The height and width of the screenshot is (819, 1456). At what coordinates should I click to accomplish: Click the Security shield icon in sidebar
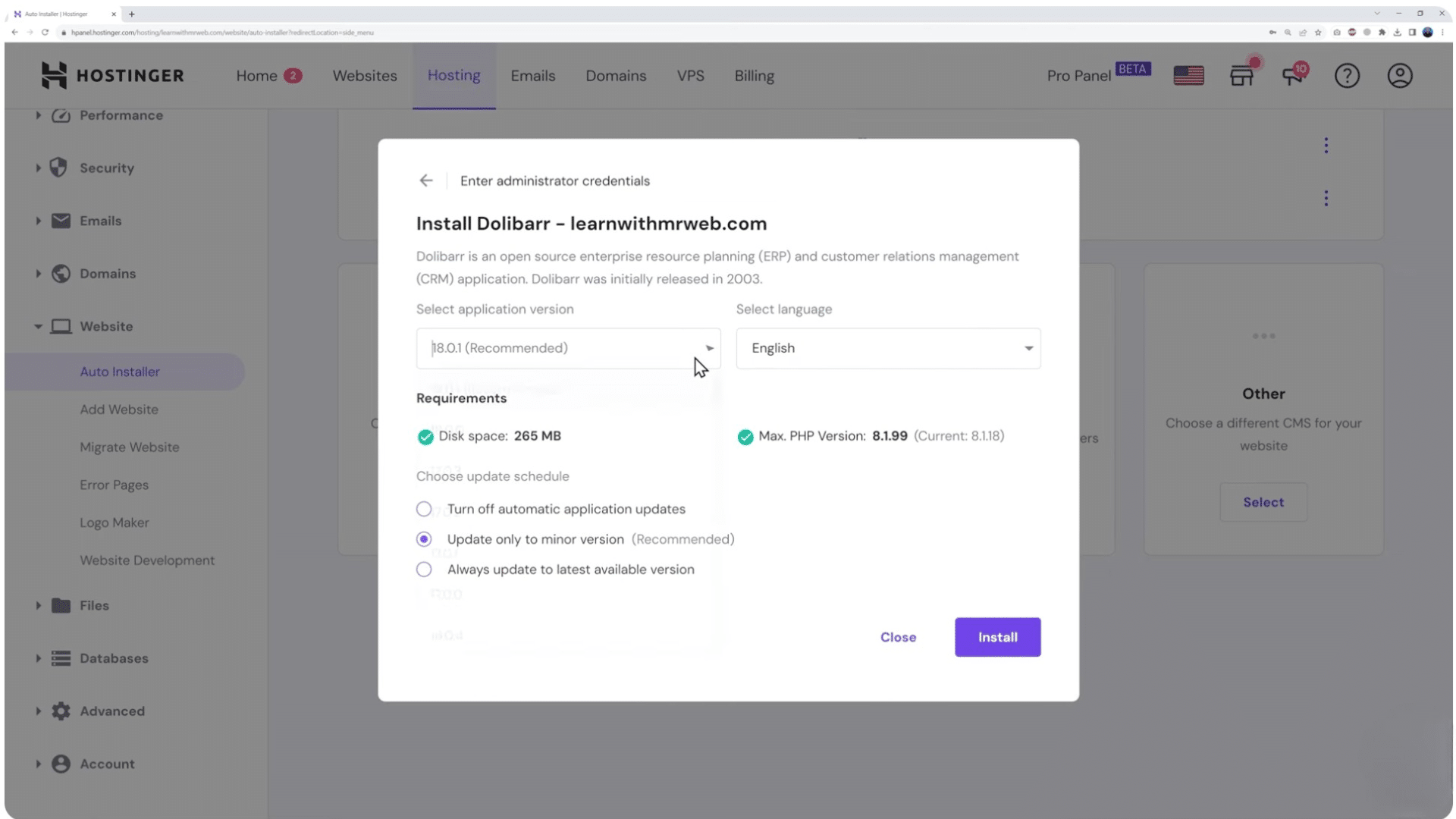(59, 168)
